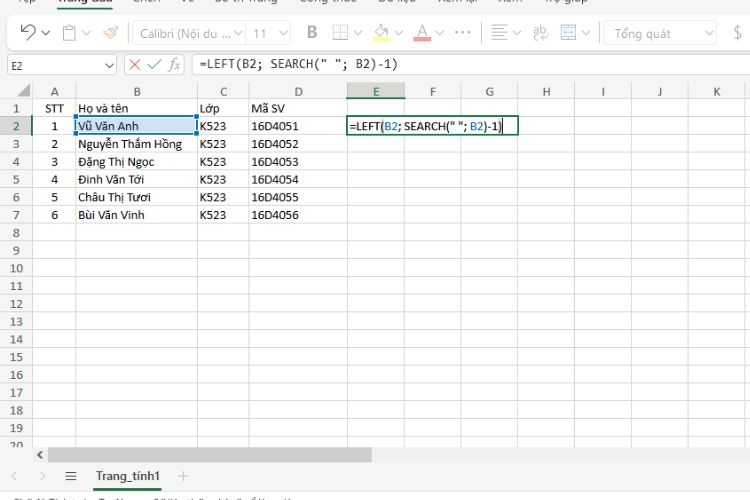This screenshot has width=750, height=500.
Task: Select row 2 header
Action: [x=16, y=126]
